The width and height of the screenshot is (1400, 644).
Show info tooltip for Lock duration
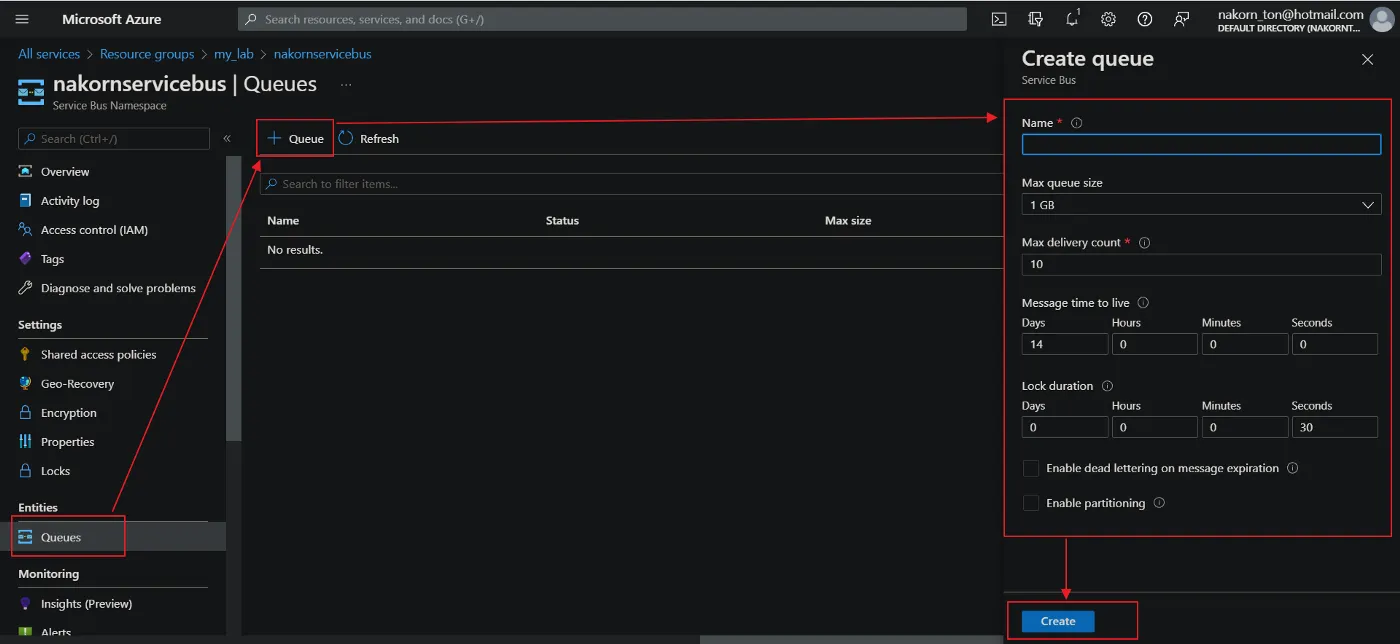(x=1107, y=386)
